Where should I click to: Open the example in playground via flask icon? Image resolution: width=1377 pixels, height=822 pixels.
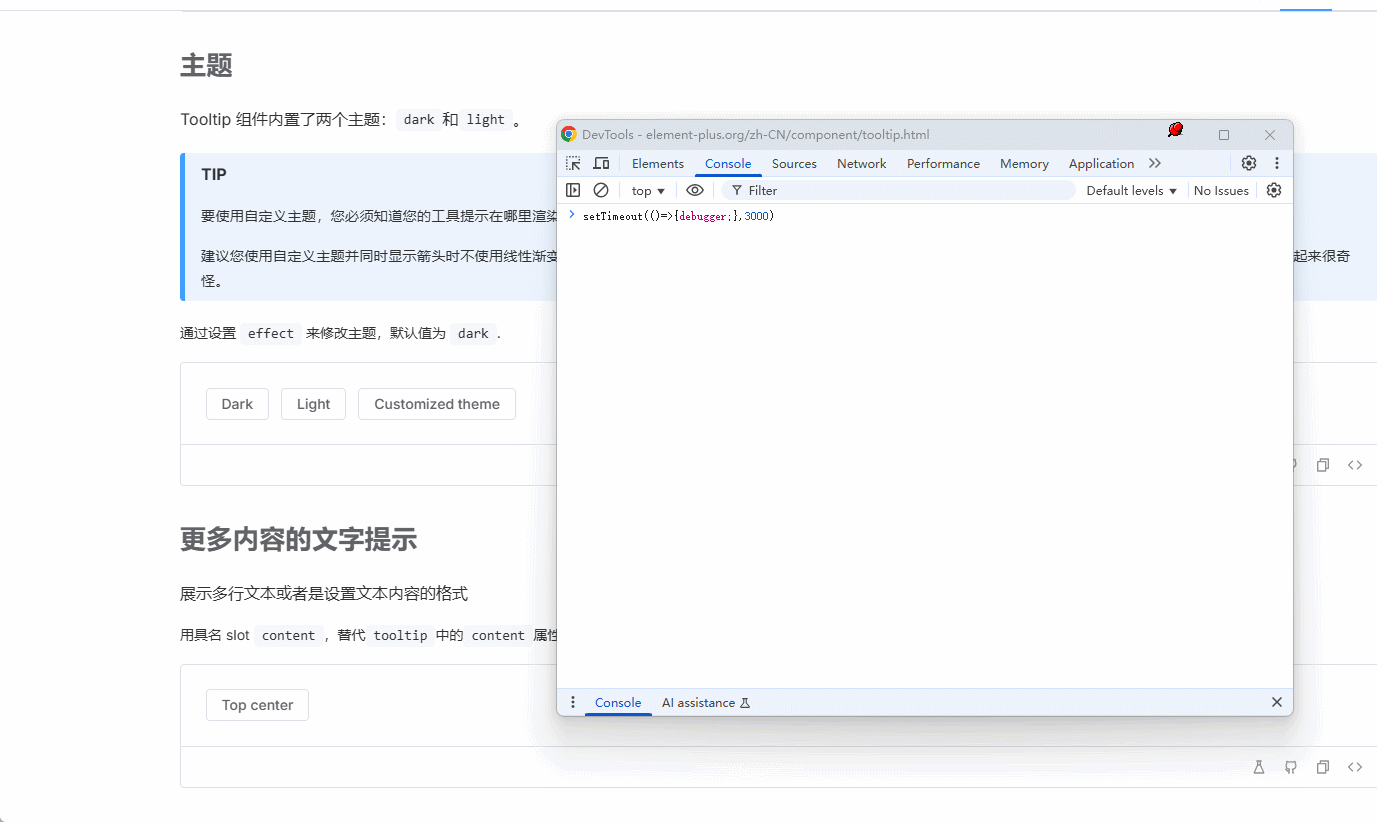coord(1258,767)
